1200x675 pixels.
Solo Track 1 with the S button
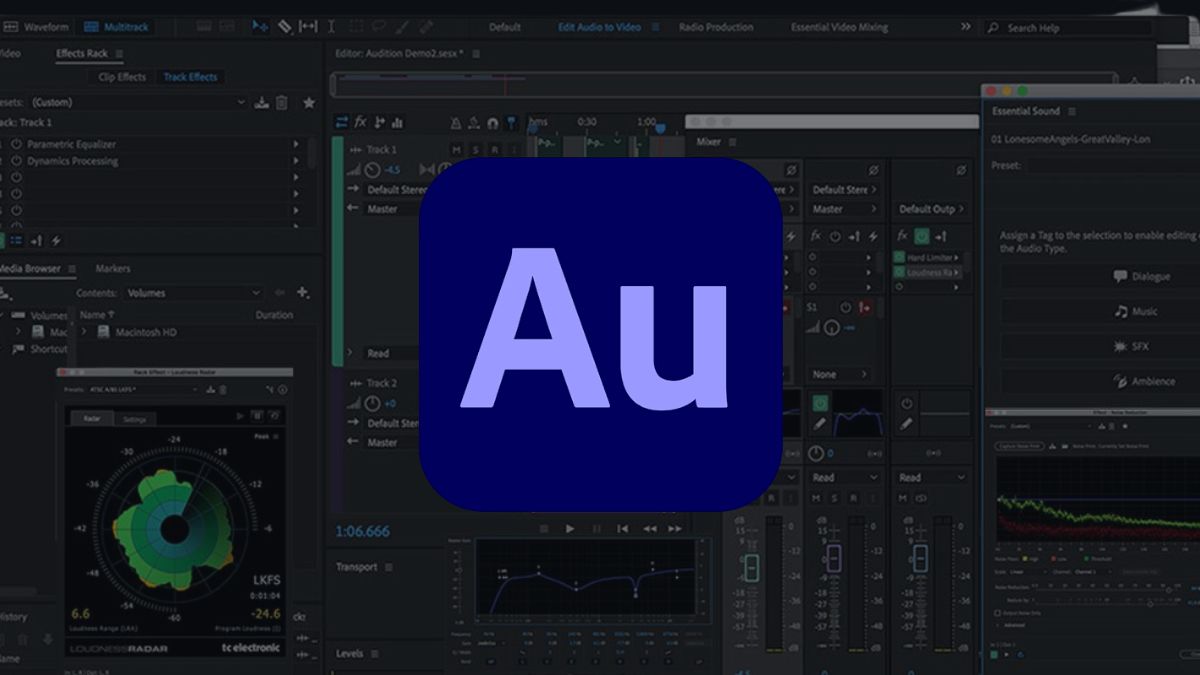pos(476,150)
